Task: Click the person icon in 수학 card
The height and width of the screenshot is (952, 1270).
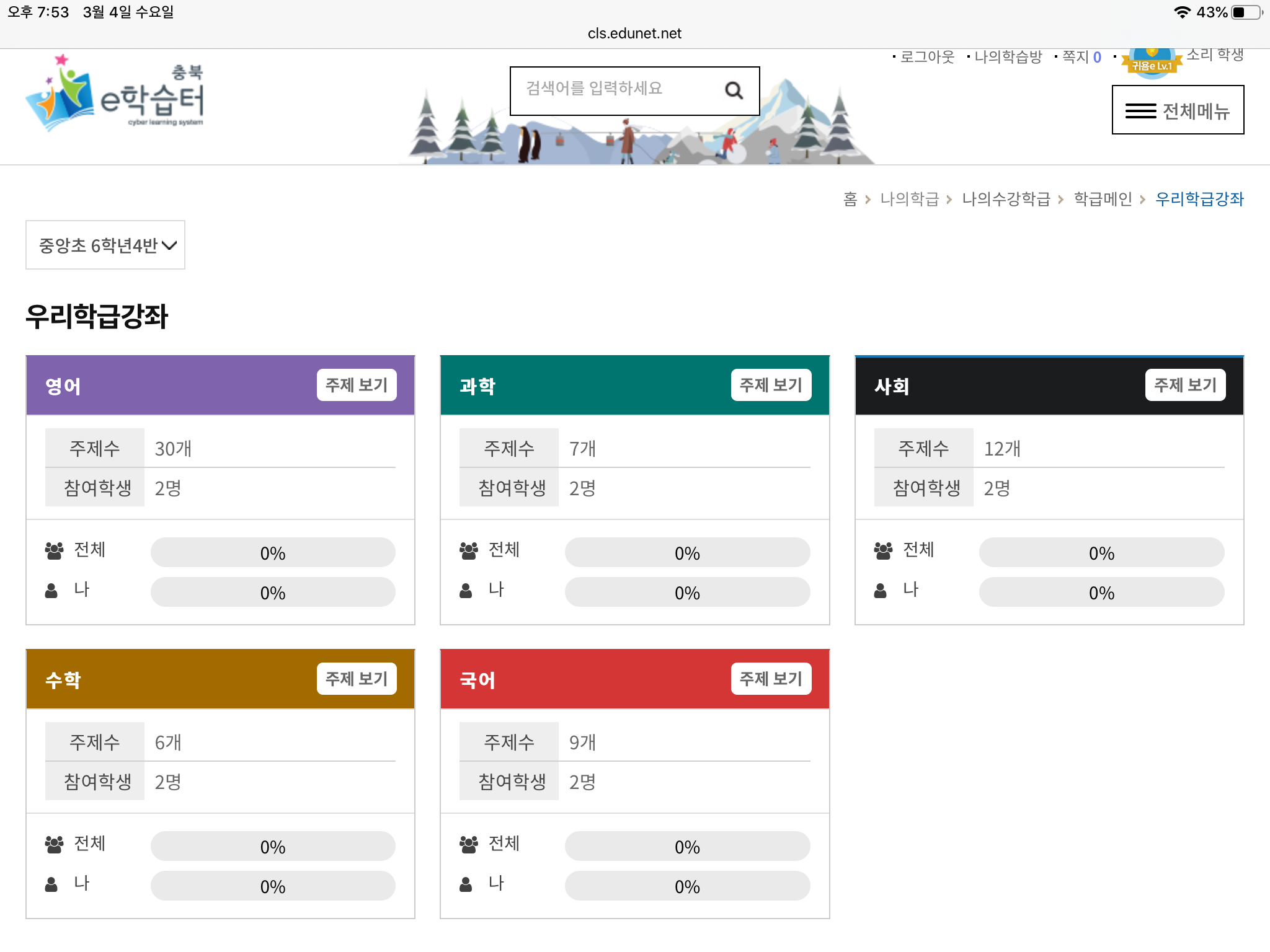Action: (x=51, y=884)
